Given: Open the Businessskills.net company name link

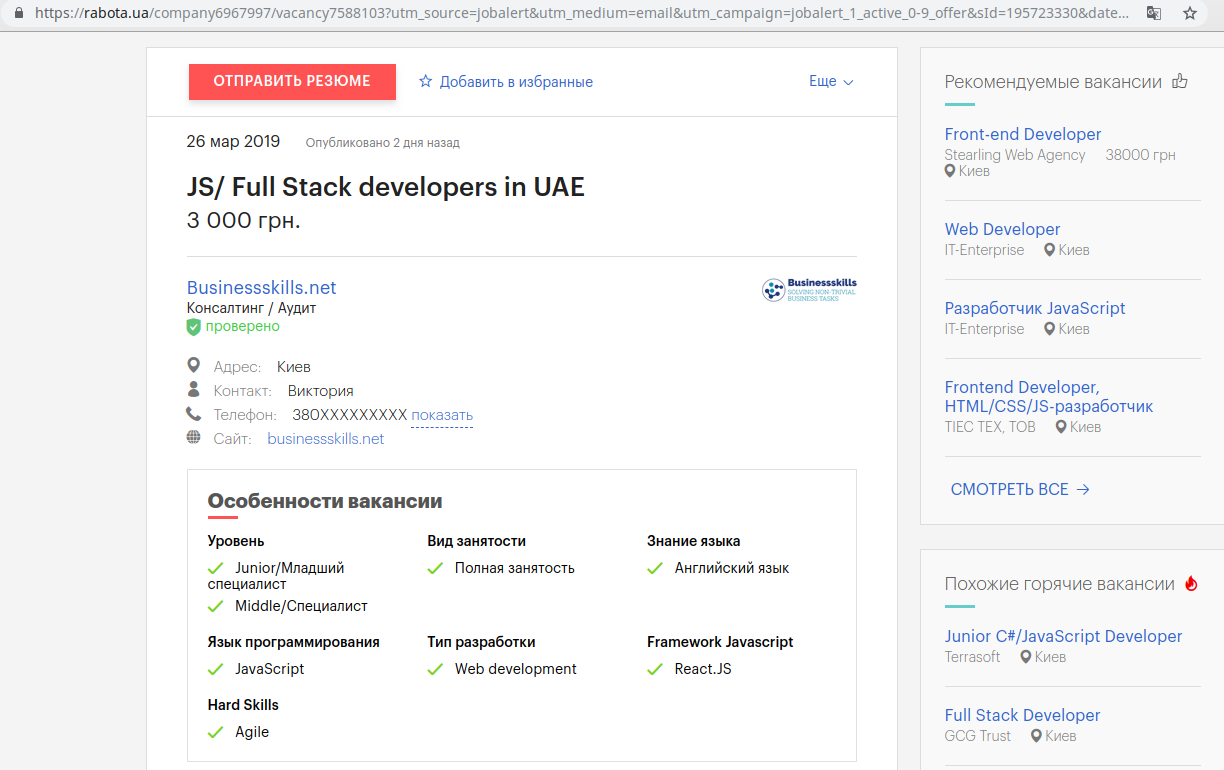Looking at the screenshot, I should click(261, 288).
